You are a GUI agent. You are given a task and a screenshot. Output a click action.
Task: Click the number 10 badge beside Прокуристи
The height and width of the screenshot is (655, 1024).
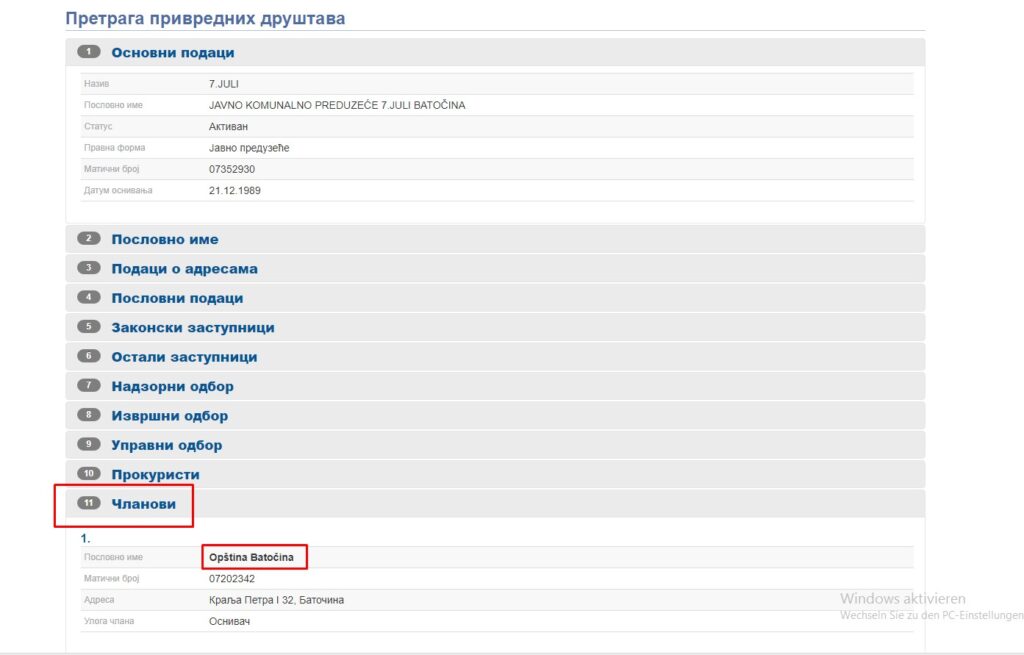(89, 474)
